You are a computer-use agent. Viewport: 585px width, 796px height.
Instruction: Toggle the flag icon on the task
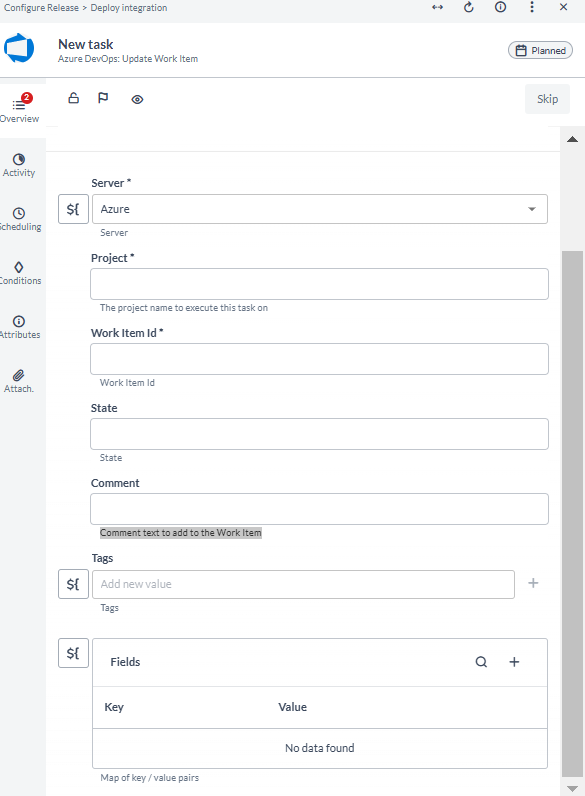coord(103,98)
